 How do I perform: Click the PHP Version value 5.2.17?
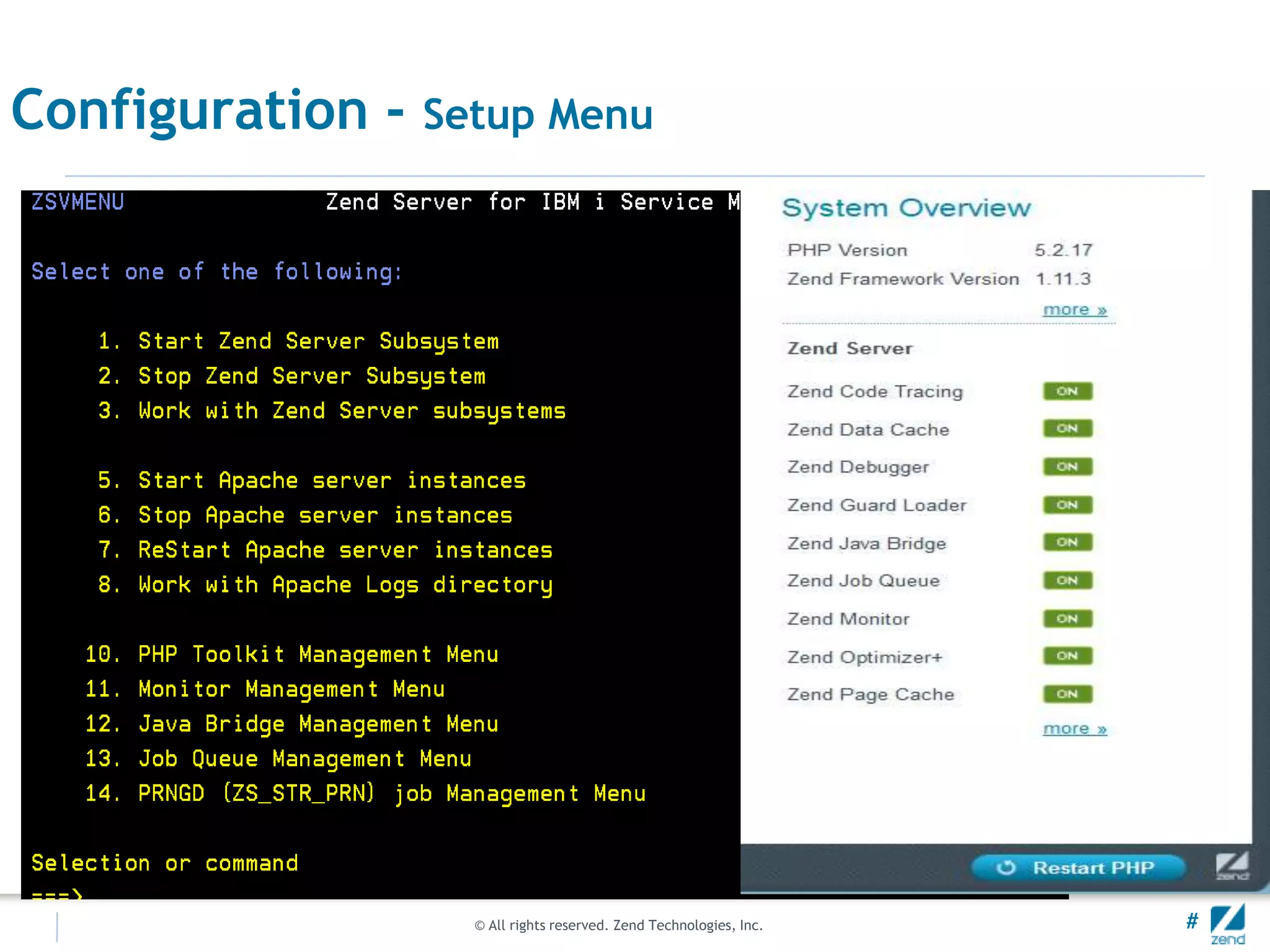[x=1064, y=250]
